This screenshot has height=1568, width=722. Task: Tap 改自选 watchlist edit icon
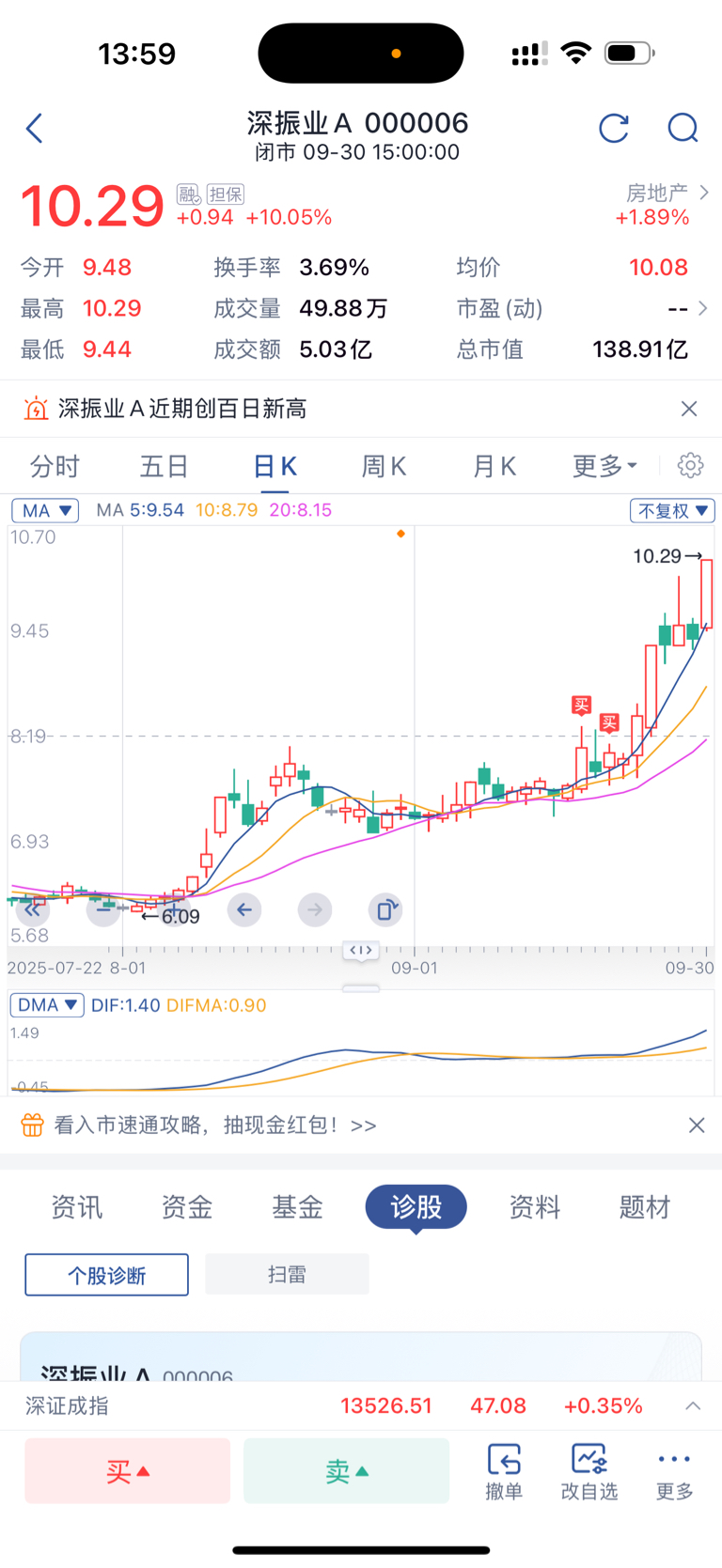589,1470
